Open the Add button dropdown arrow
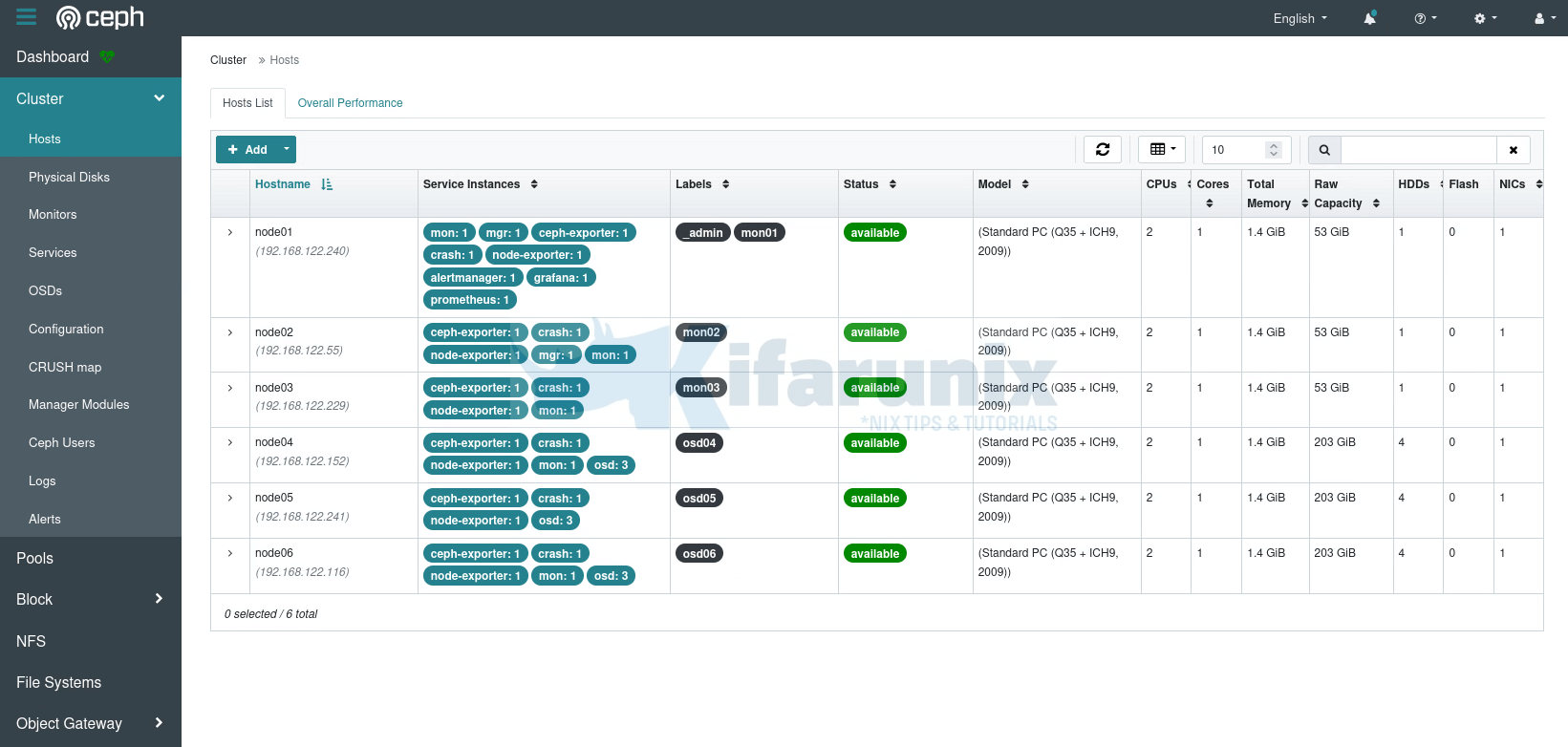Viewport: 1568px width, 747px height. point(286,149)
